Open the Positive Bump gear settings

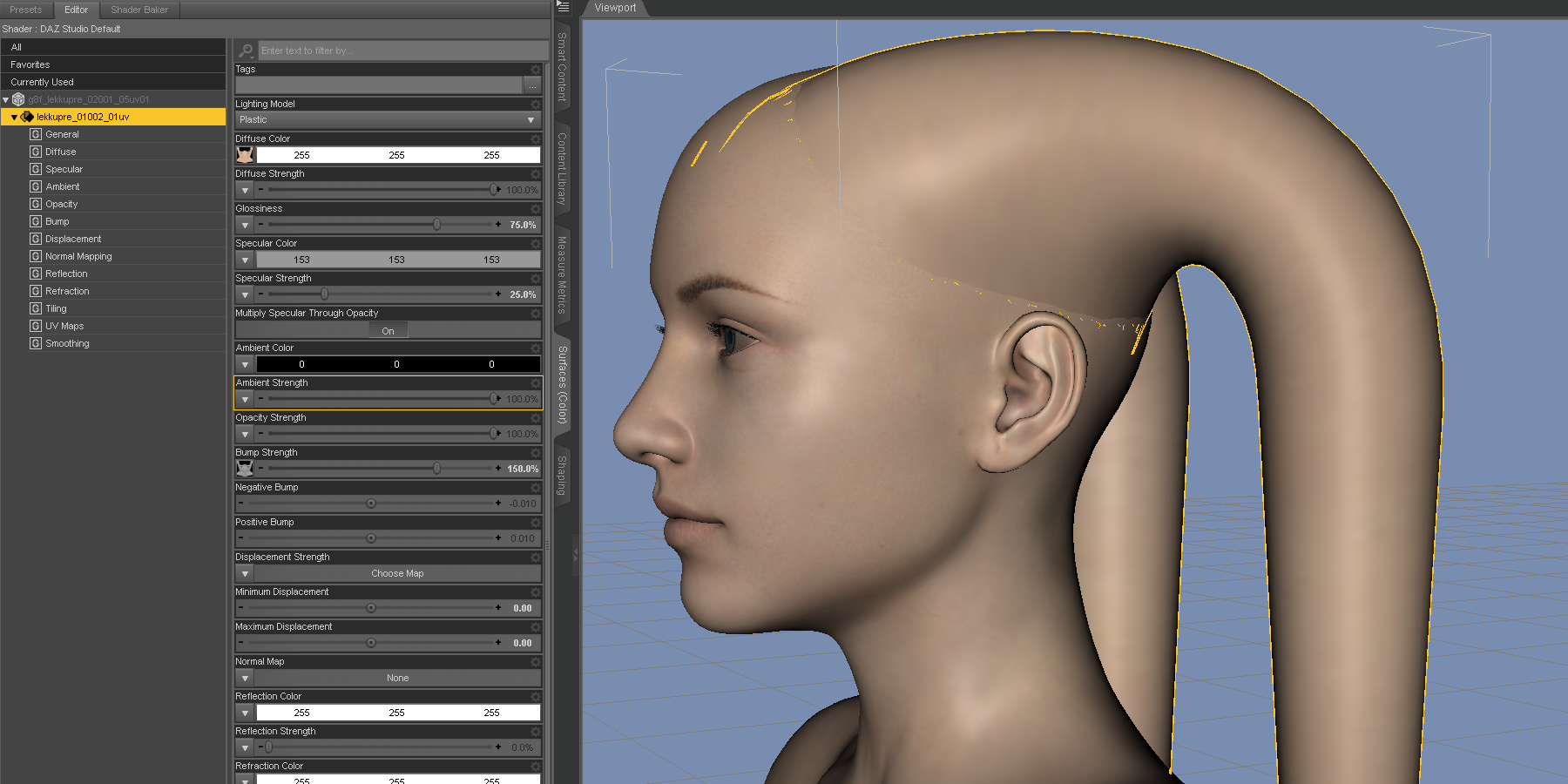click(536, 523)
